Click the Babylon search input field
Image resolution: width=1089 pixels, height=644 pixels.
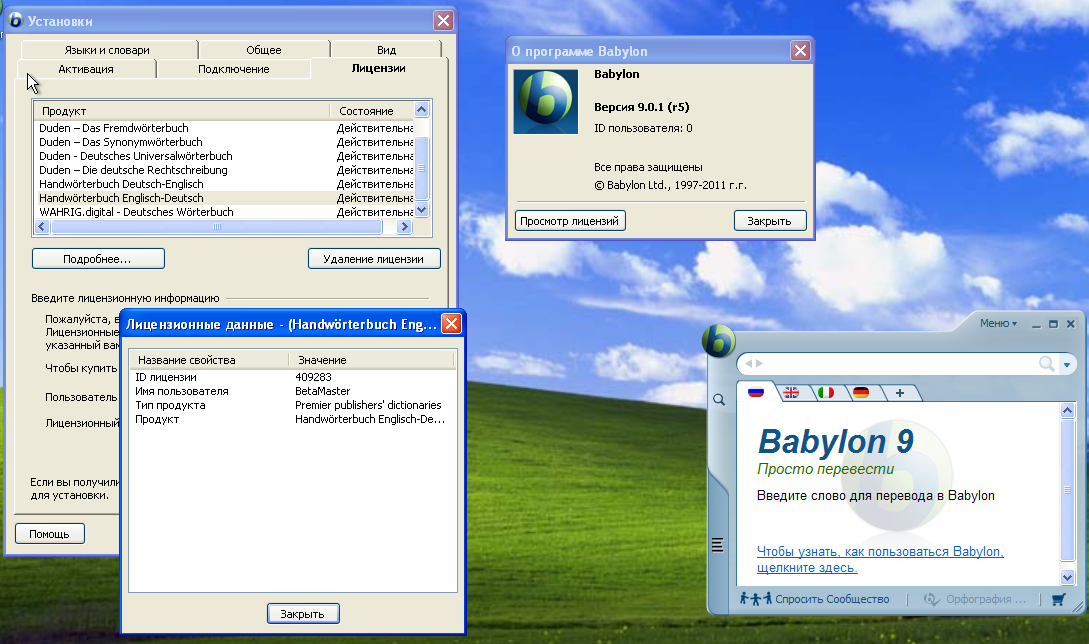coord(901,363)
